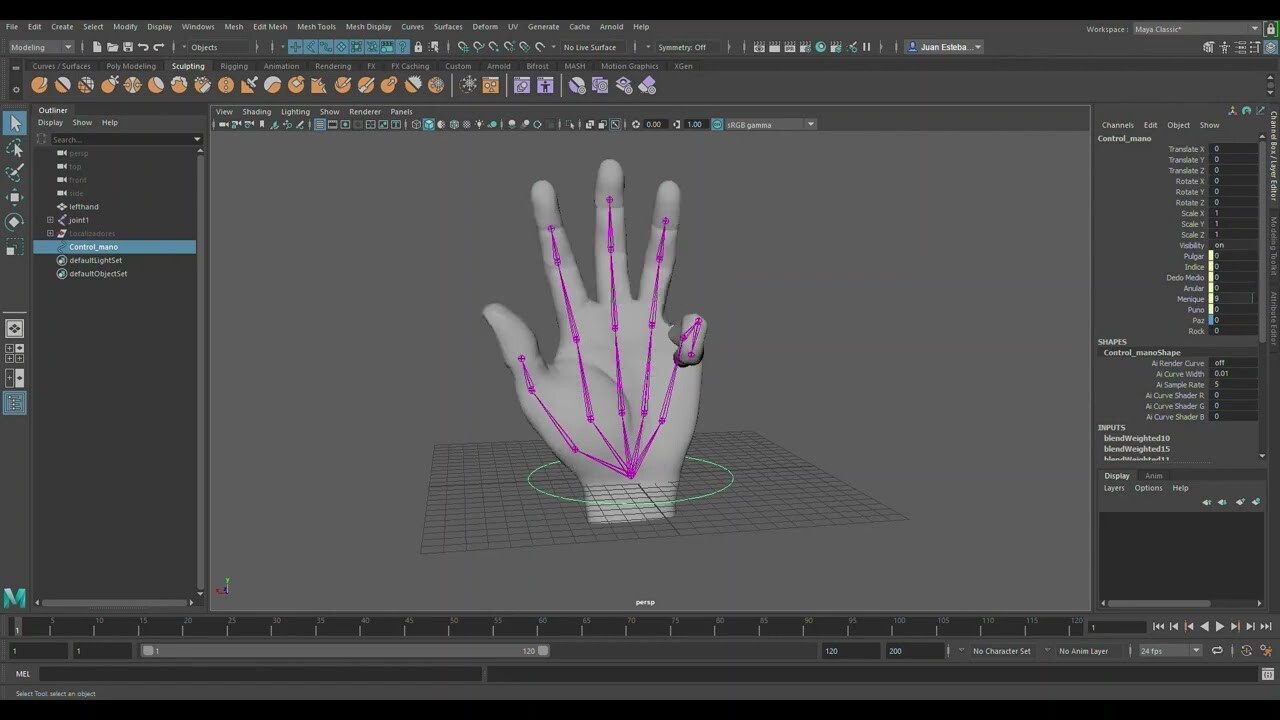This screenshot has height=720, width=1280.
Task: Select the Rotate tool in the toolbox
Action: click(15, 222)
